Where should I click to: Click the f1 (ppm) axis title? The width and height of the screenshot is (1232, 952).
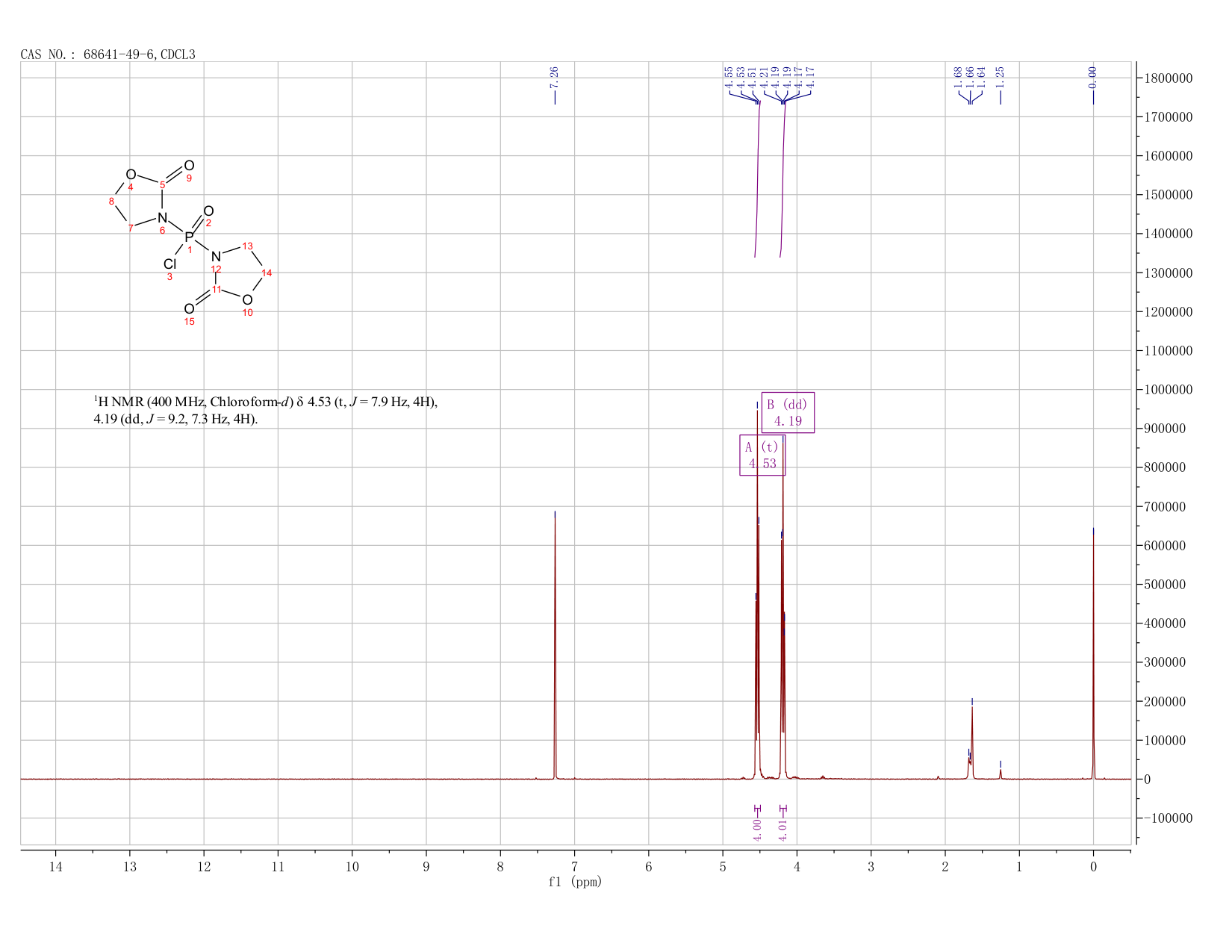click(575, 882)
